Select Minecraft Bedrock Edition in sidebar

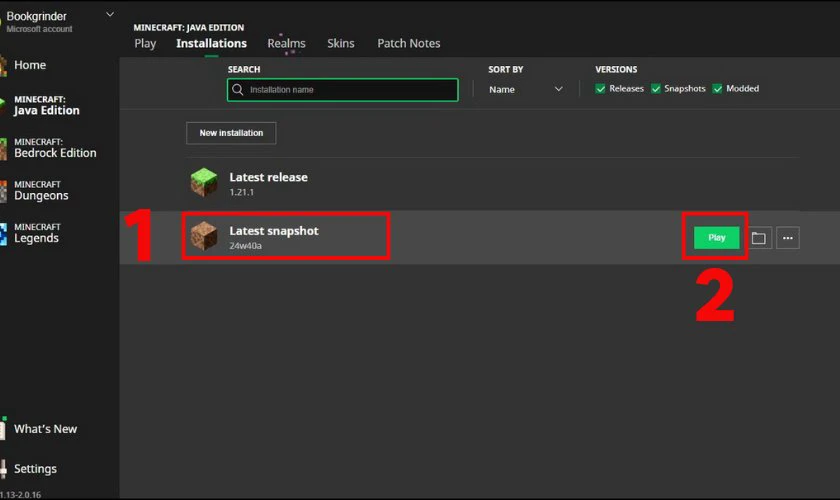click(x=55, y=148)
